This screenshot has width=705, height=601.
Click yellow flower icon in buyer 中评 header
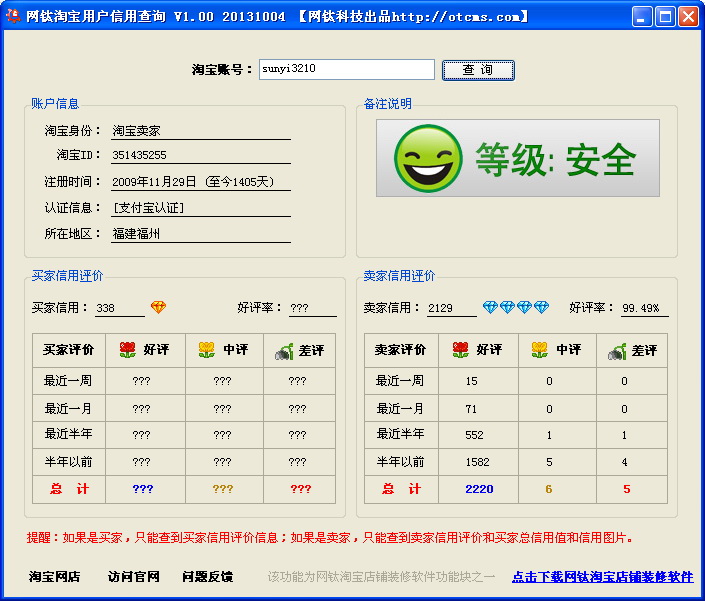coord(207,350)
